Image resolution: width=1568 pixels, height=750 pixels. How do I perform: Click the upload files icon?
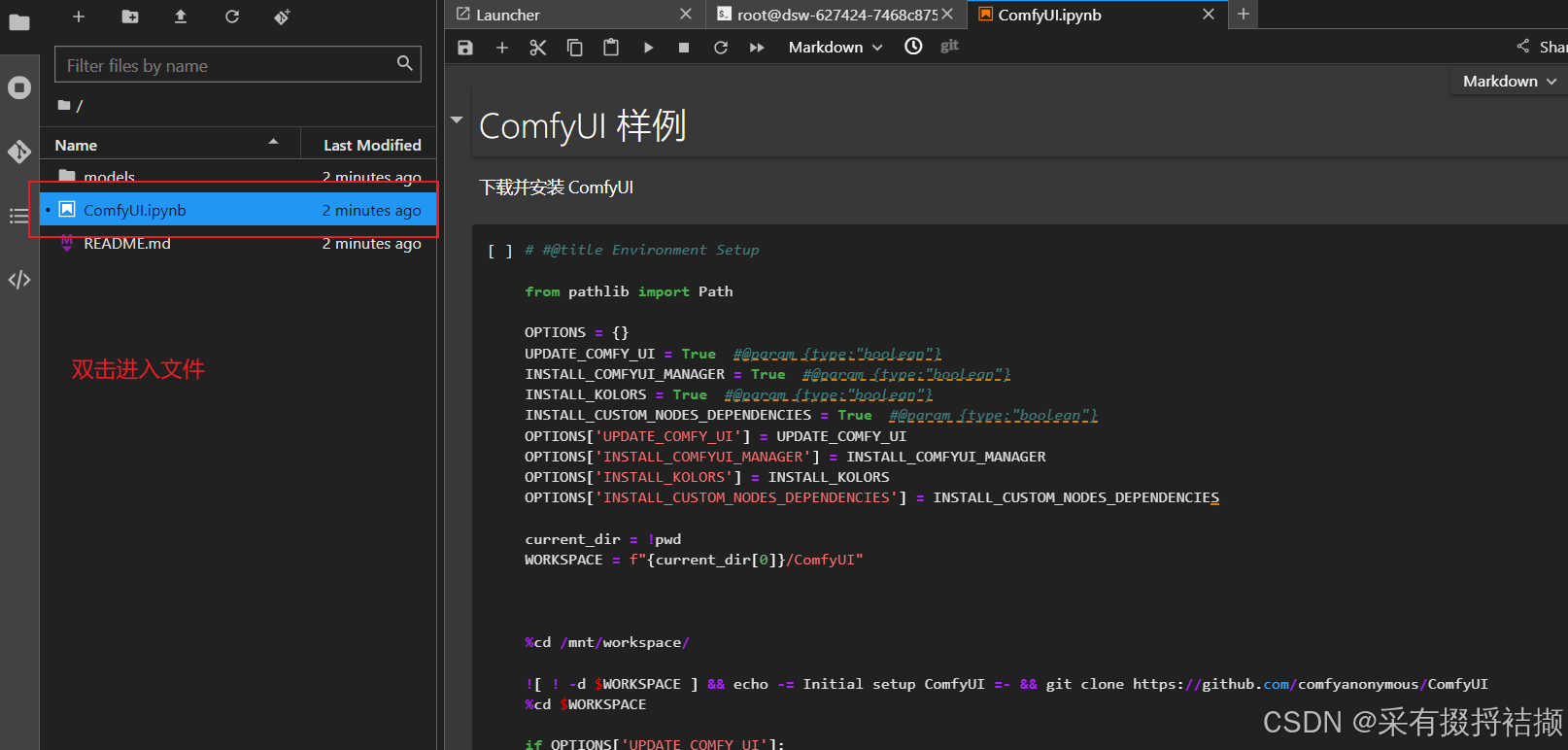pyautogui.click(x=181, y=17)
